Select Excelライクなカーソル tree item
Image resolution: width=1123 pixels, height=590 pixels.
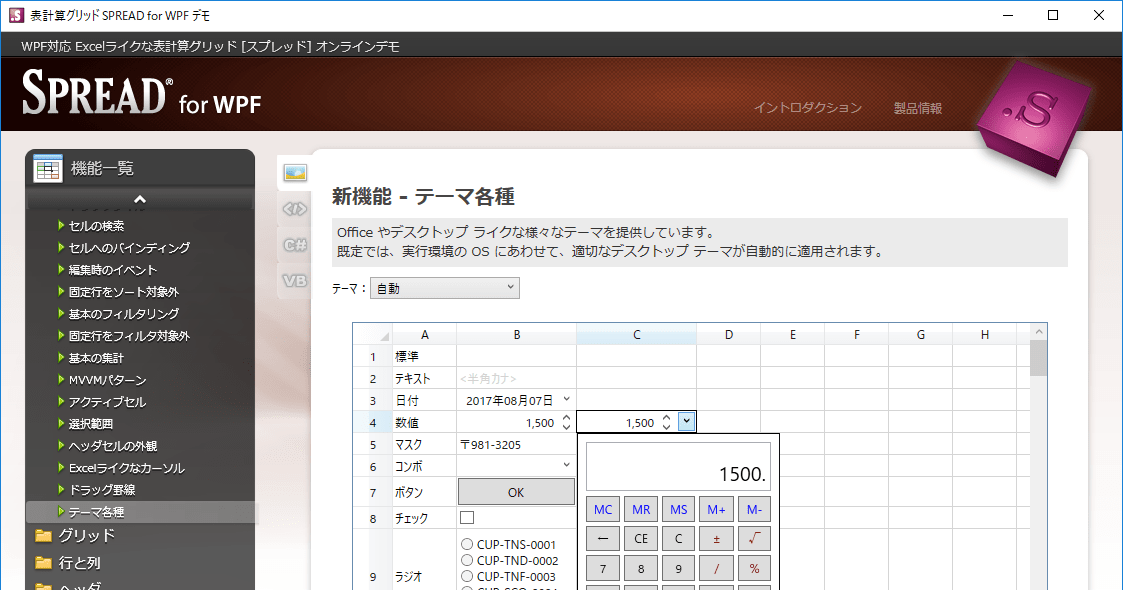point(126,468)
